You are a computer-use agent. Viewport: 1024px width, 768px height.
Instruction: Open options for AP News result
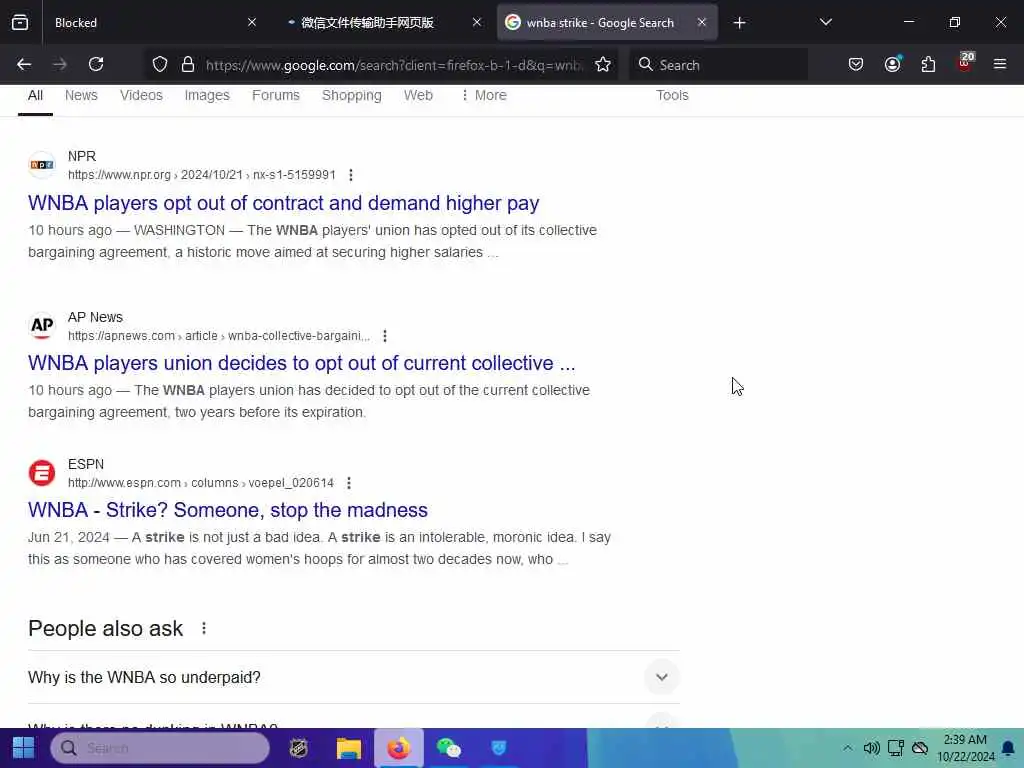[385, 336]
